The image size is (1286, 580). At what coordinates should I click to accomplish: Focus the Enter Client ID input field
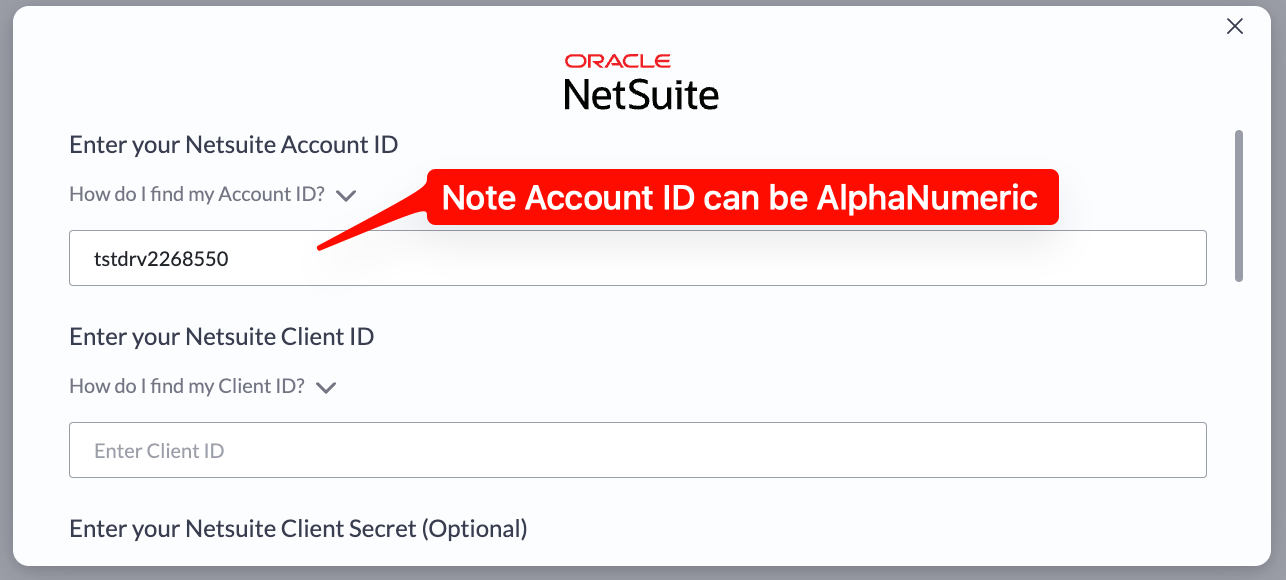pos(637,450)
